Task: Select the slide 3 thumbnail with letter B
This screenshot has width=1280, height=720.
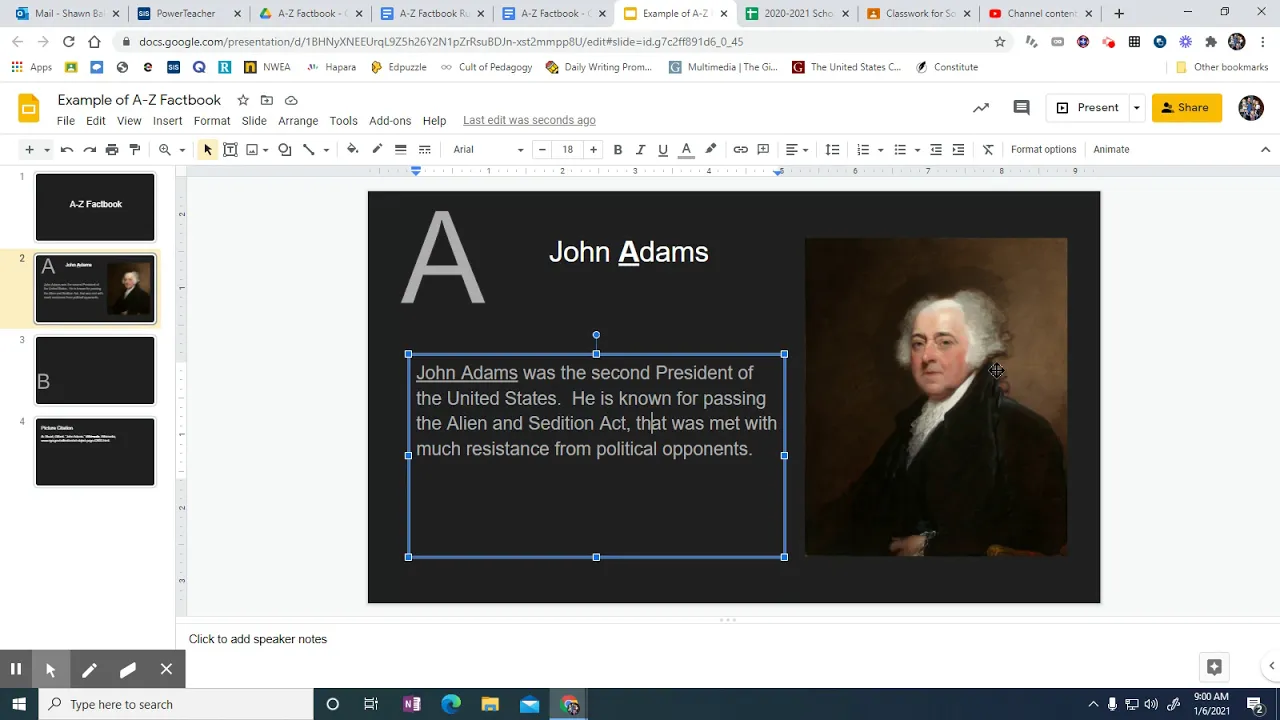Action: coord(95,371)
